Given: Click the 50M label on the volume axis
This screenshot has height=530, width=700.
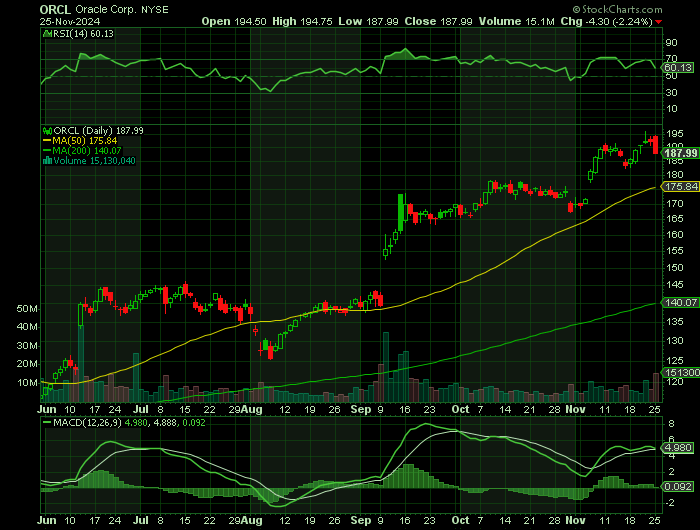Looking at the screenshot, I should [x=27, y=309].
